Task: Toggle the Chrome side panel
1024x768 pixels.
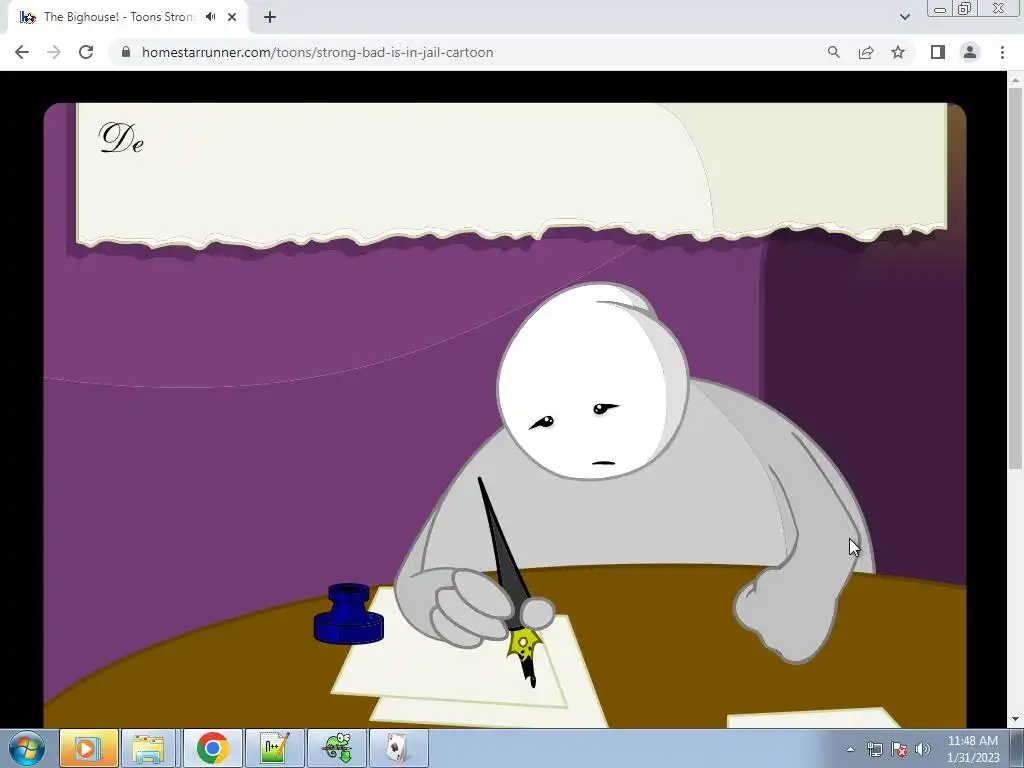Action: pyautogui.click(x=938, y=52)
